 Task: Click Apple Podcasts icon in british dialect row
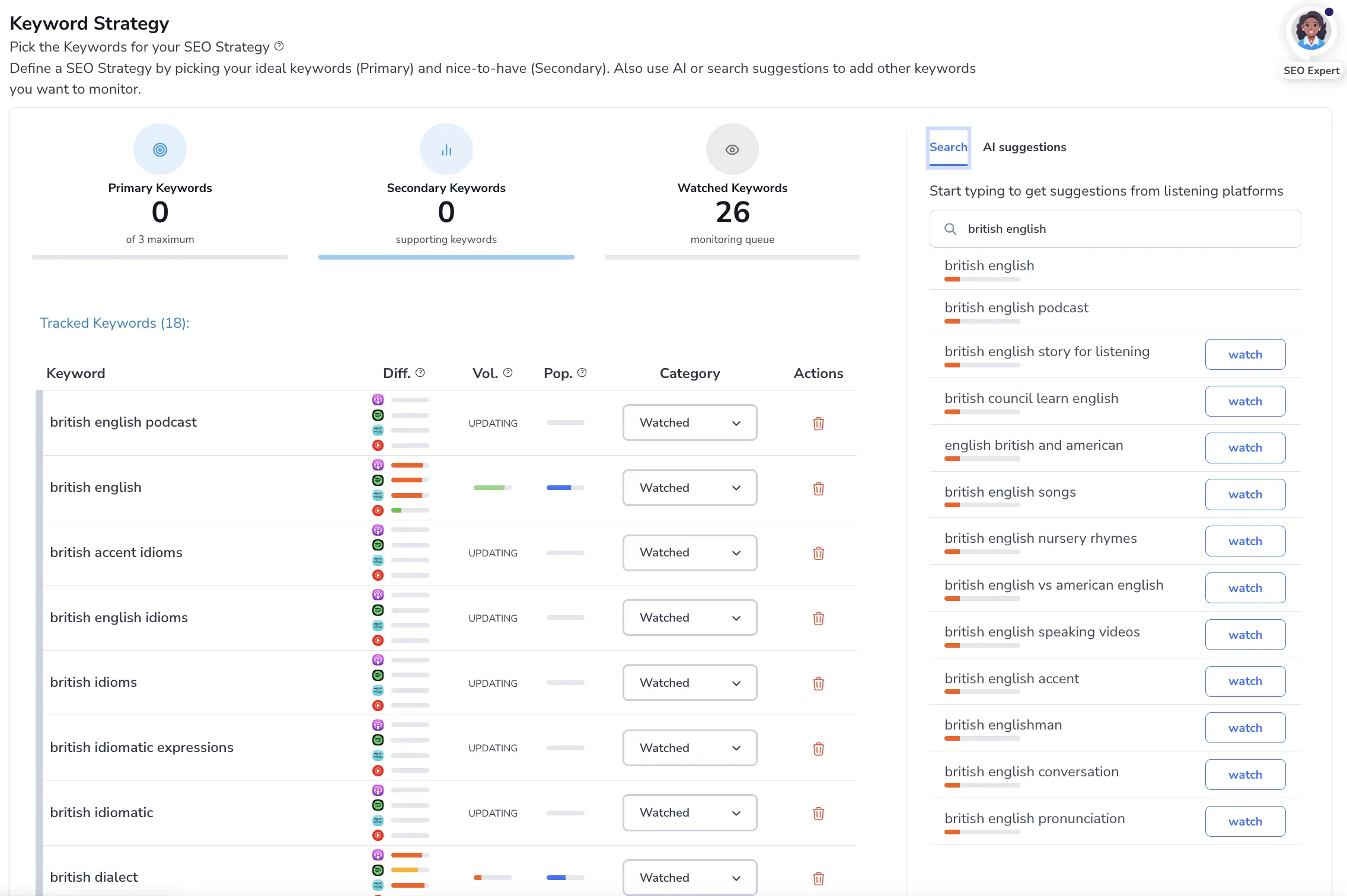pyautogui.click(x=378, y=855)
